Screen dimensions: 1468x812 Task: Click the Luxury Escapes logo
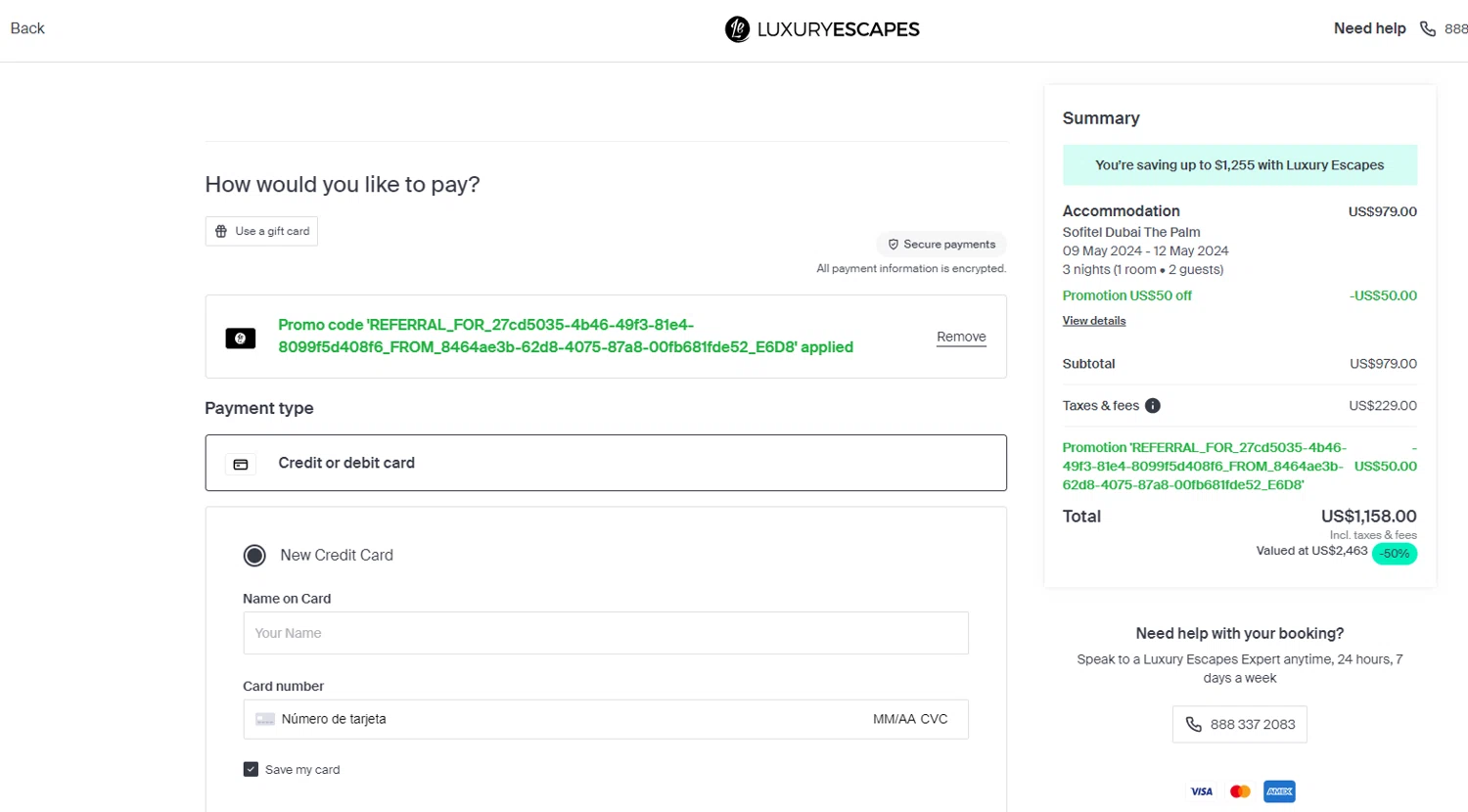tap(822, 29)
